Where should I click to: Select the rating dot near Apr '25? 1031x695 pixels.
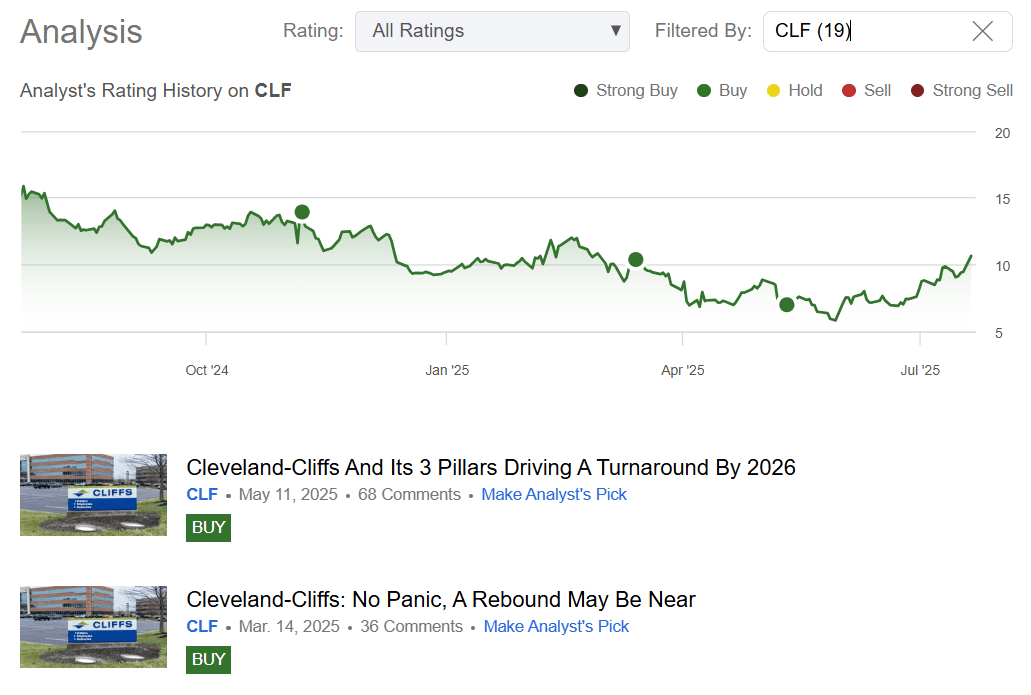click(636, 260)
